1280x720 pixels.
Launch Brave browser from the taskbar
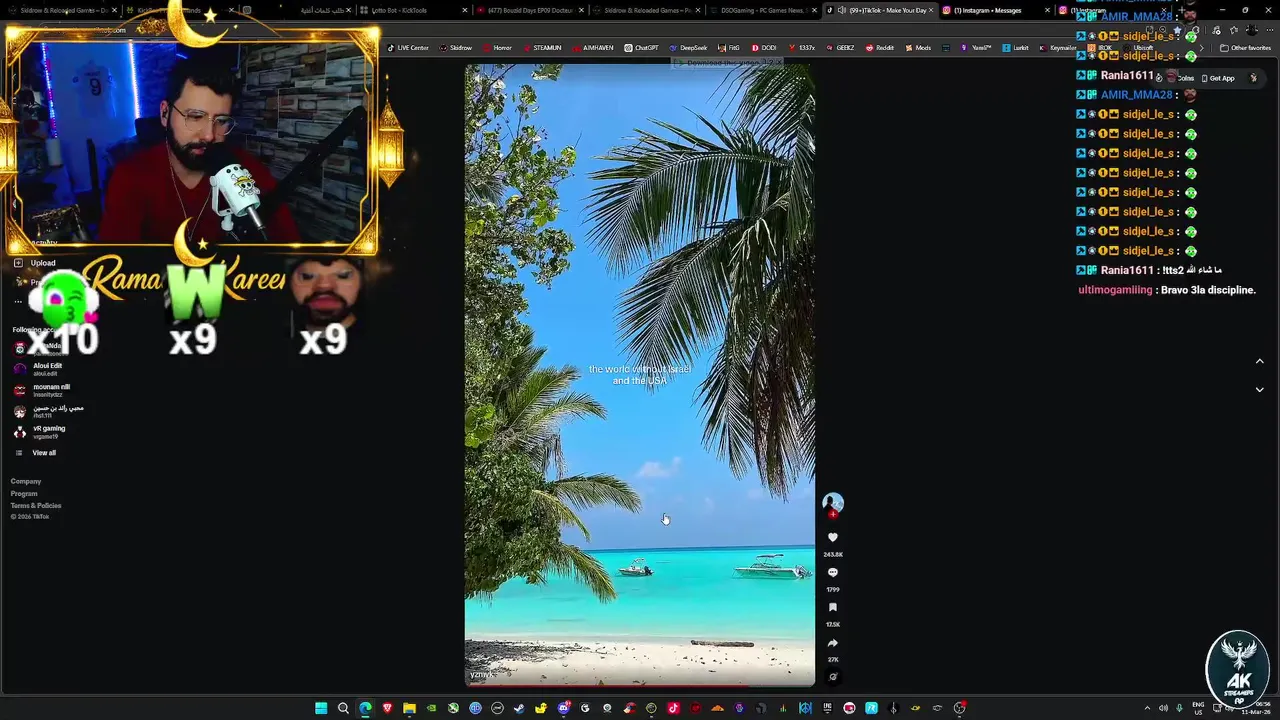click(x=387, y=708)
